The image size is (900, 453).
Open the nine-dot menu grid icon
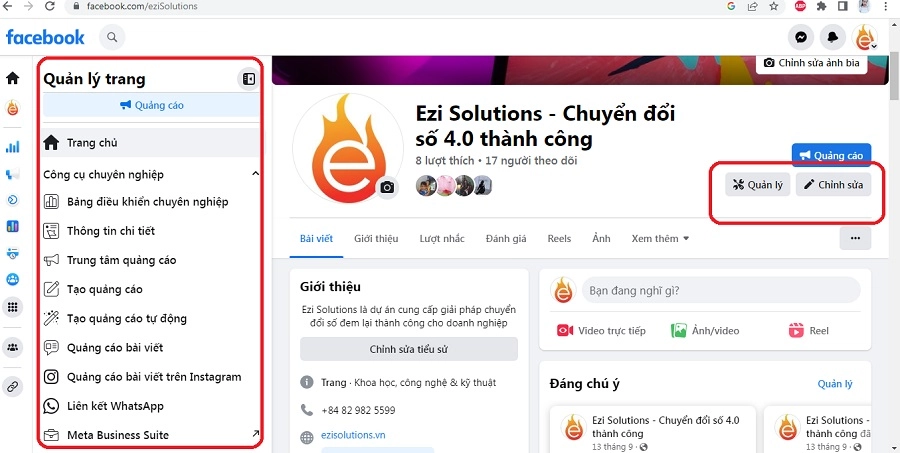pos(13,308)
